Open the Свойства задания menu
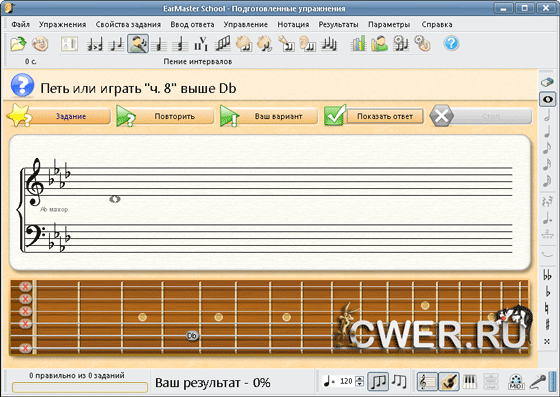The height and width of the screenshot is (397, 560). [x=128, y=24]
